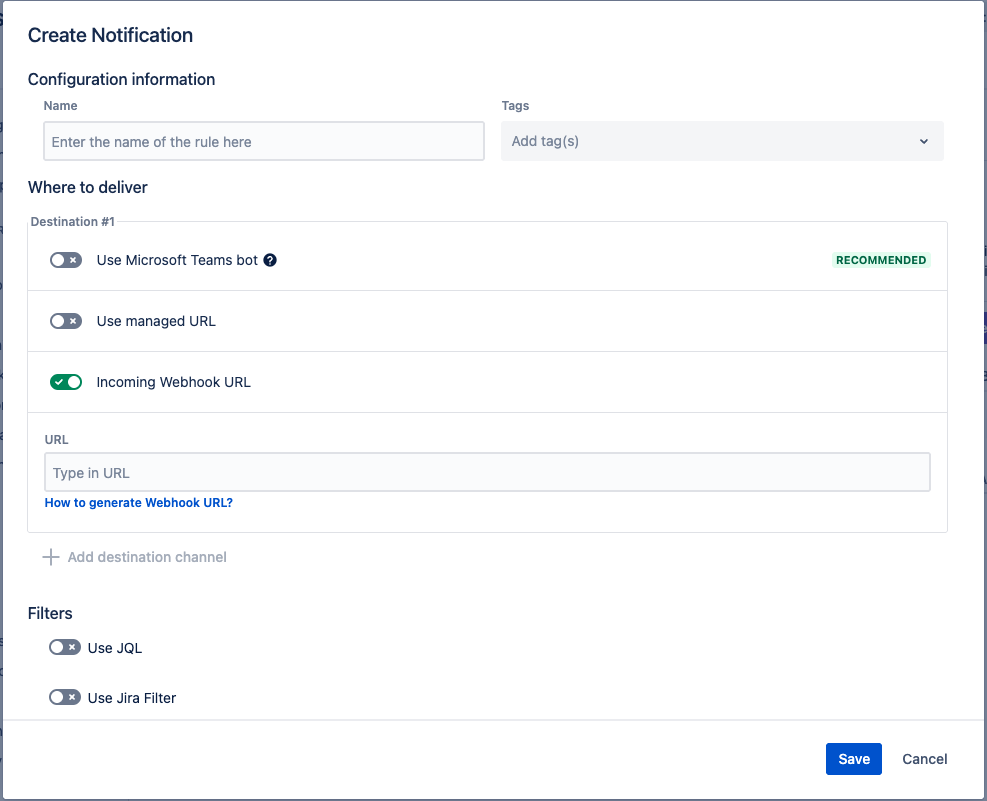Enable the Use JQL filter switch

[x=65, y=647]
